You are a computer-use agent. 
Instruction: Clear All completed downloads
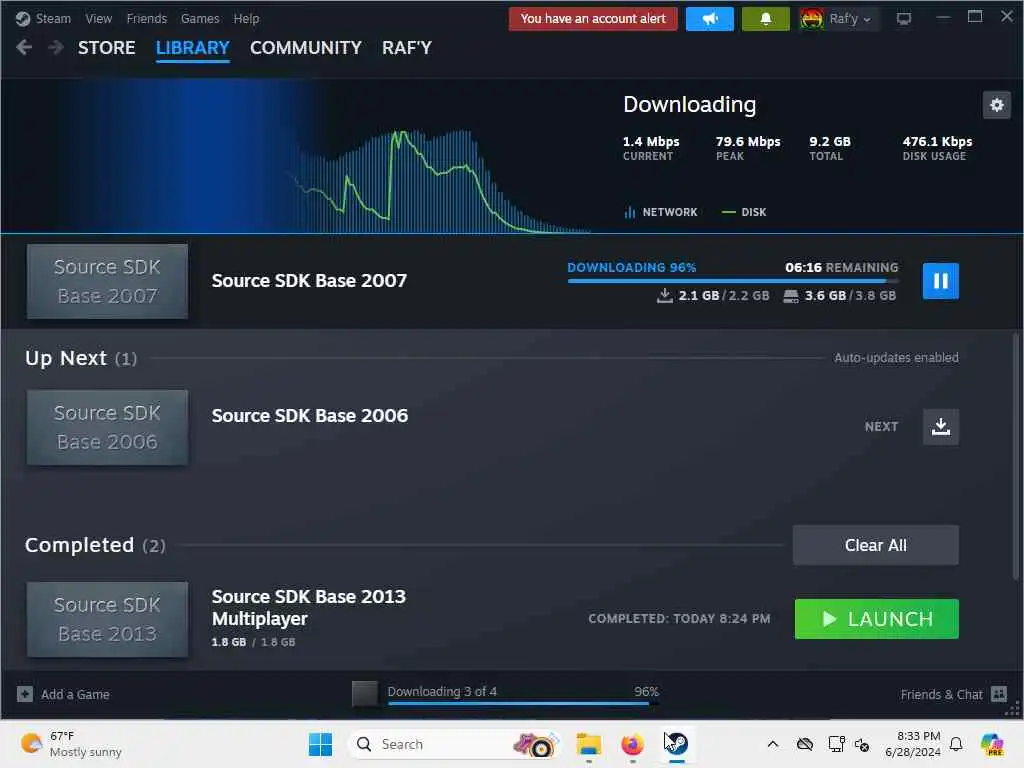(876, 545)
